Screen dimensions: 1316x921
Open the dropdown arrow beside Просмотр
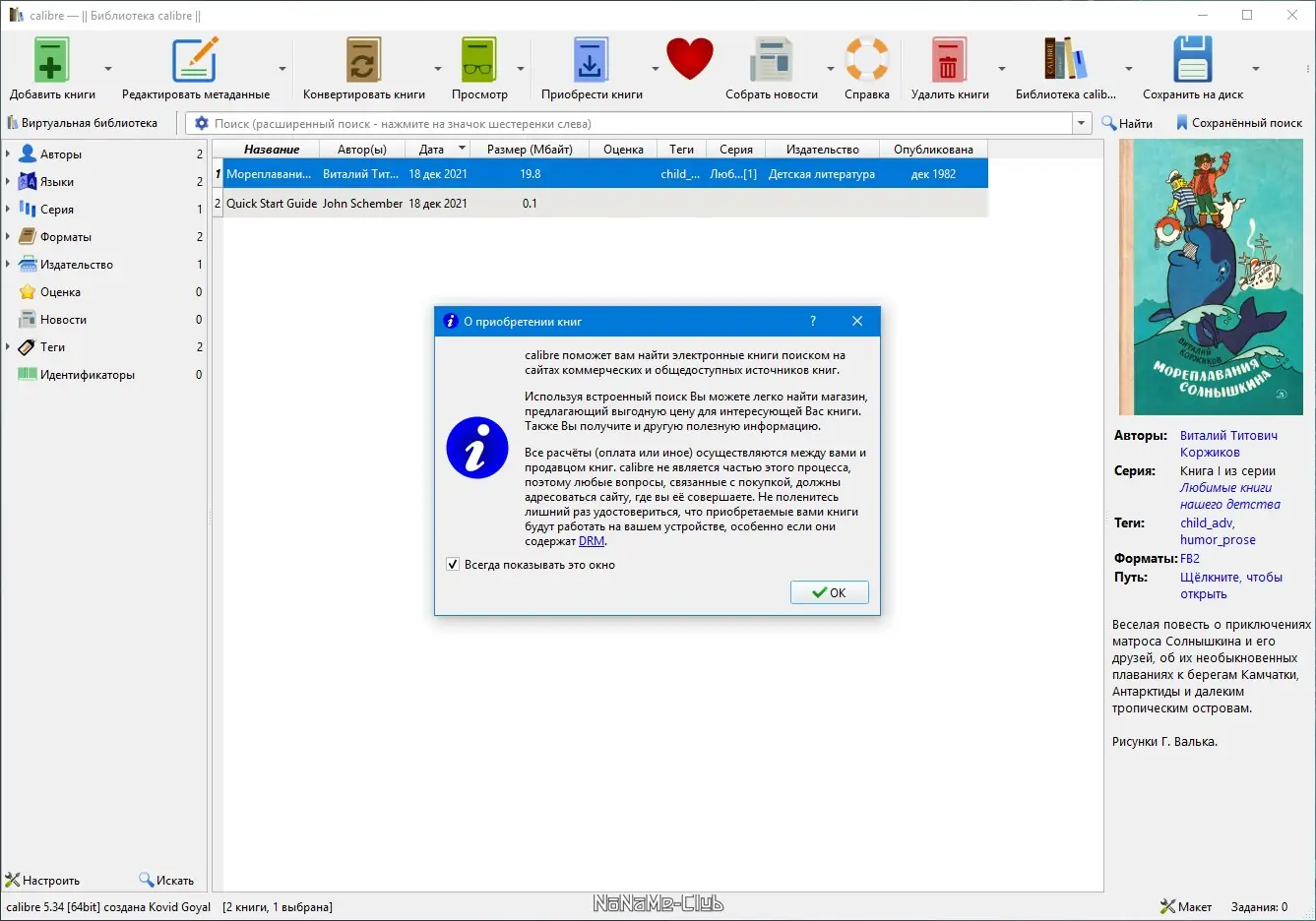[x=521, y=69]
